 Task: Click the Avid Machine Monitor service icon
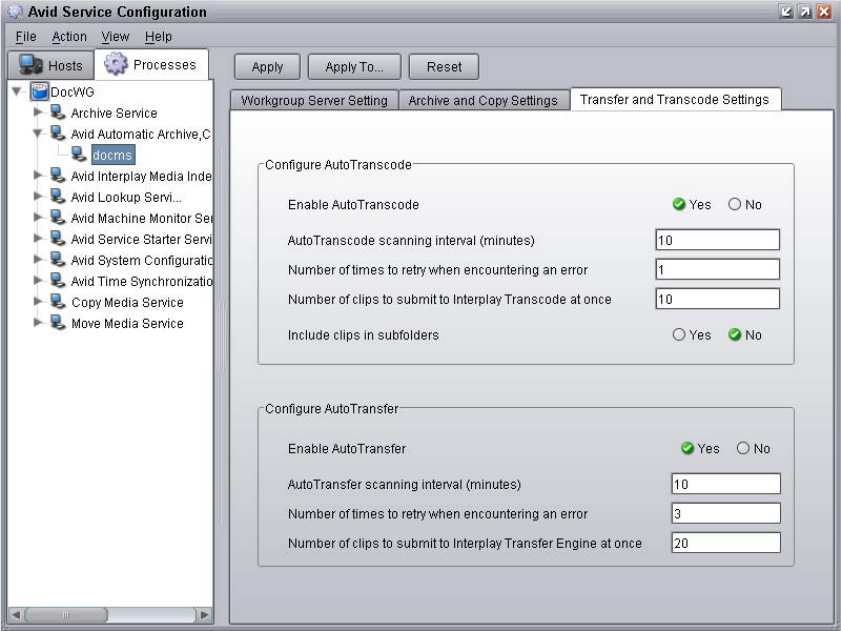click(58, 217)
